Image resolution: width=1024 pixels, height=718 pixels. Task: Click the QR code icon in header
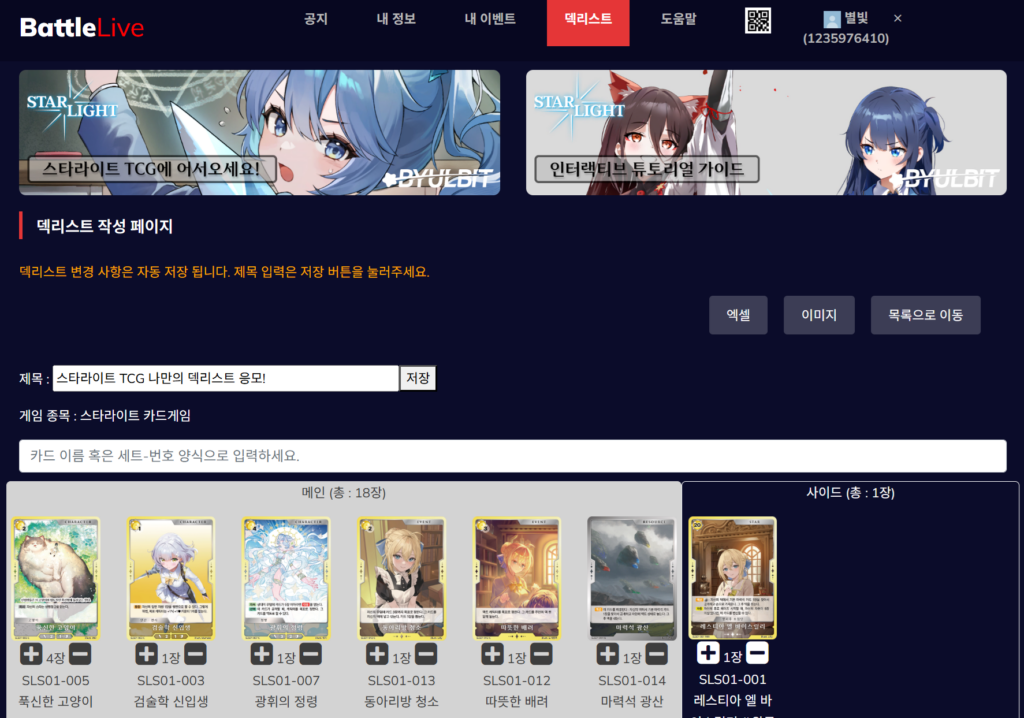758,20
